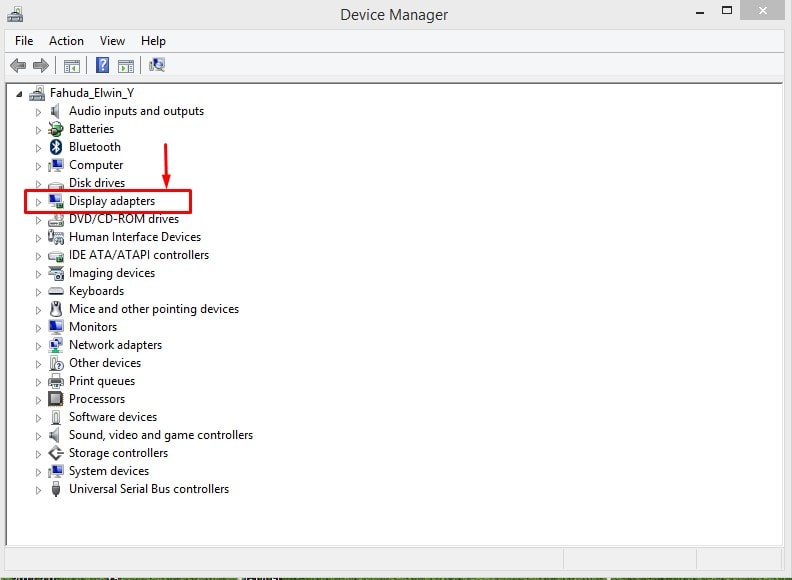Screen dimensions: 792x580
Task: Maximize the Device Manager window
Action: (727, 11)
